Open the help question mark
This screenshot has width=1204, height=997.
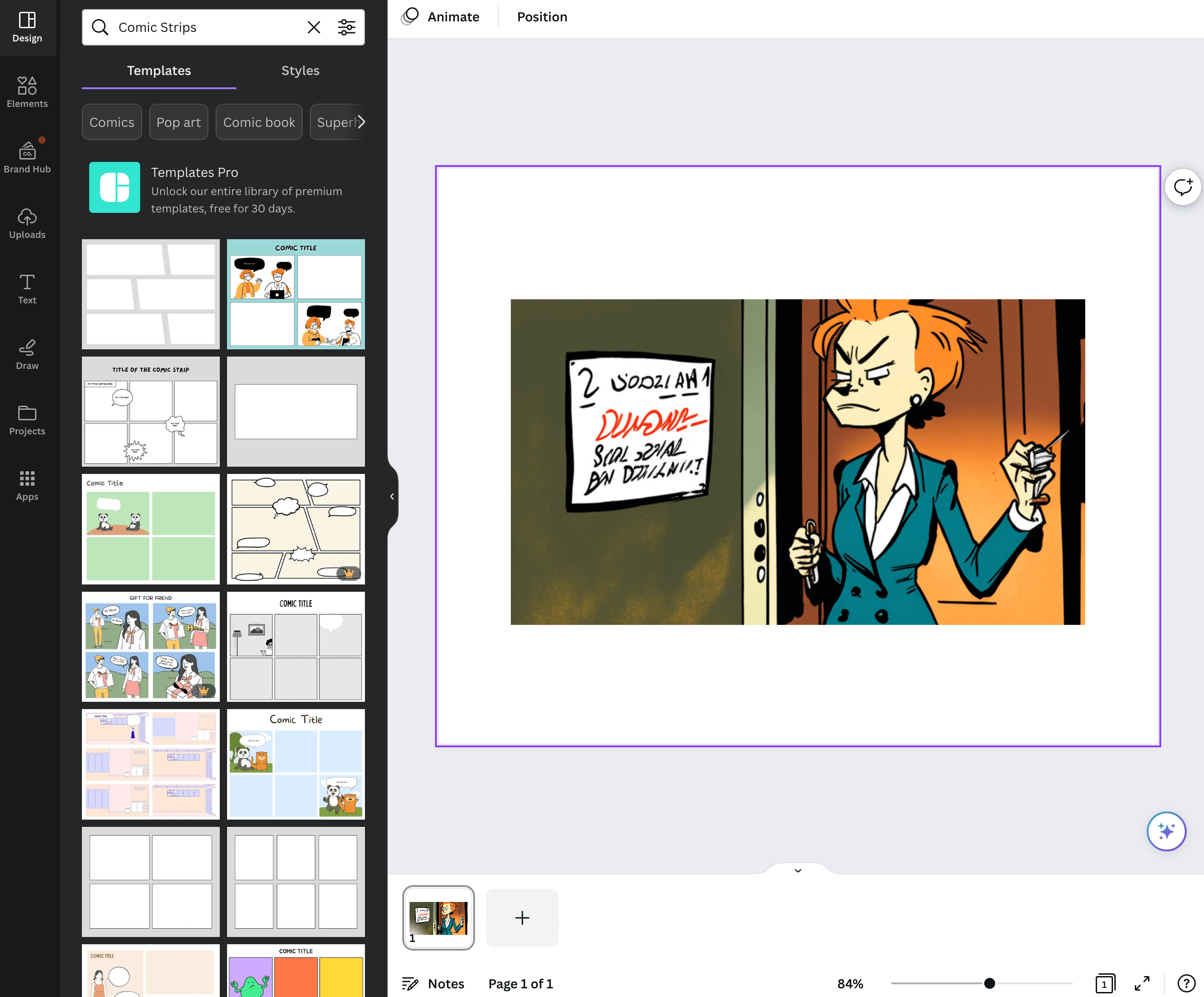1186,983
